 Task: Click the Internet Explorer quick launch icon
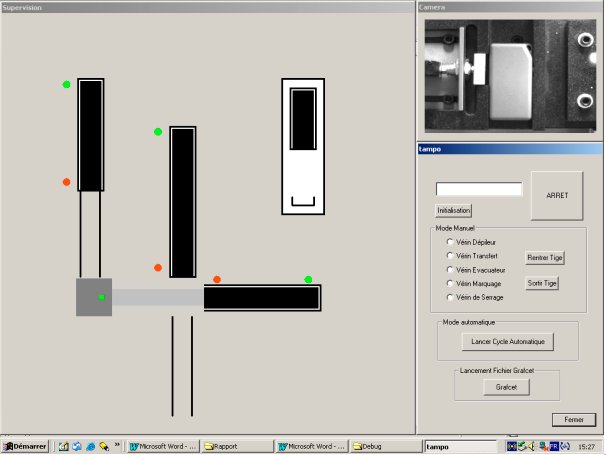point(90,446)
